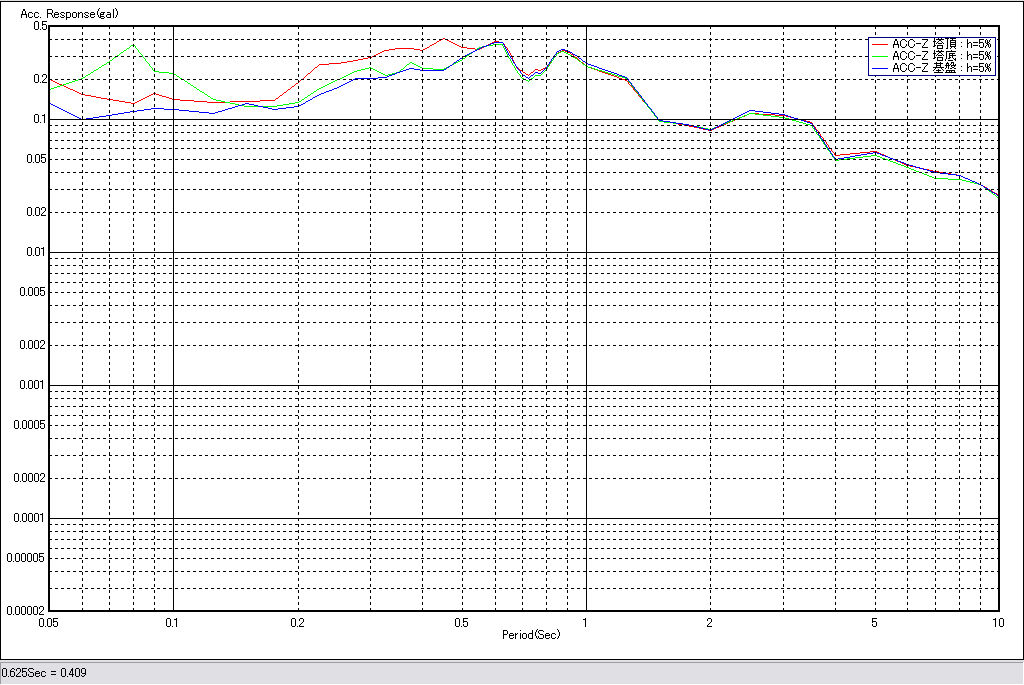
Task: Click the 2 label on the period axis
Action: point(709,622)
